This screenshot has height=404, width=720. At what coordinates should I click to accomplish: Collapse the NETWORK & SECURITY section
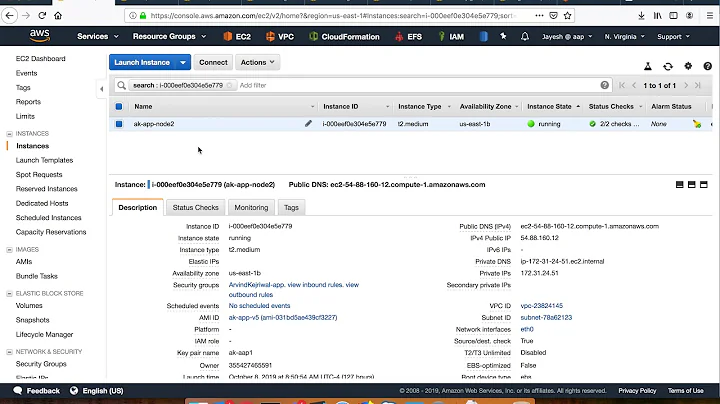pos(9,352)
